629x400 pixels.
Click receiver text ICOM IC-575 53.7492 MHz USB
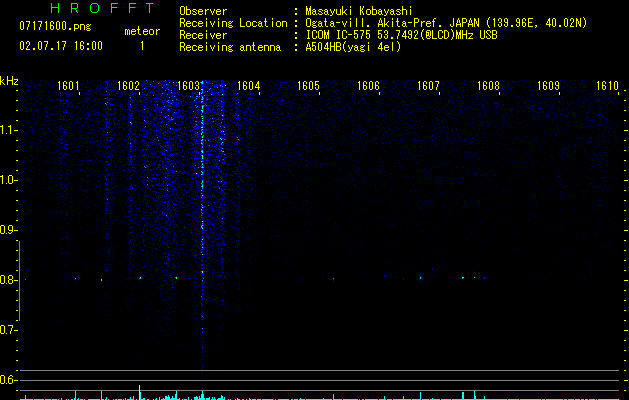[x=401, y=35]
